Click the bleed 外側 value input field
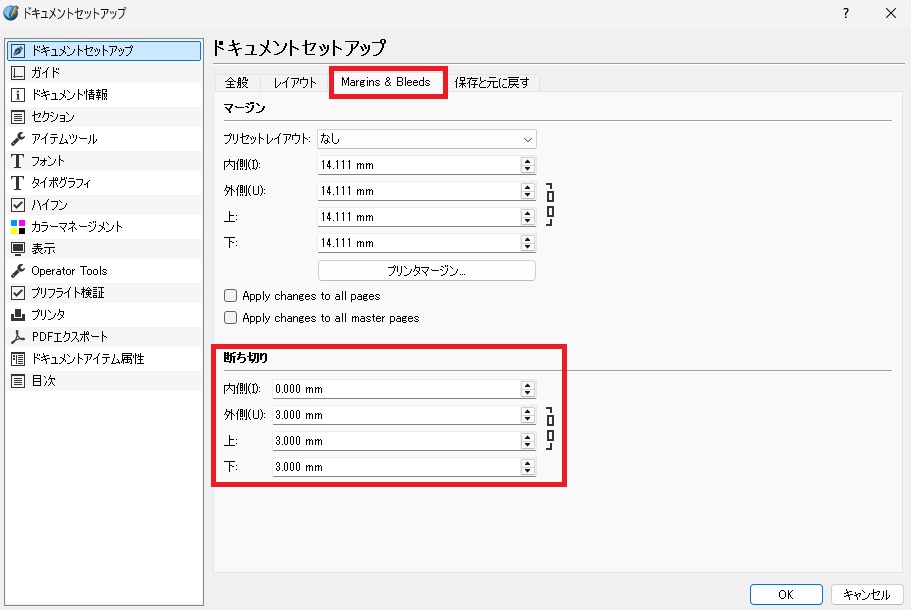This screenshot has width=911, height=610. 395,415
